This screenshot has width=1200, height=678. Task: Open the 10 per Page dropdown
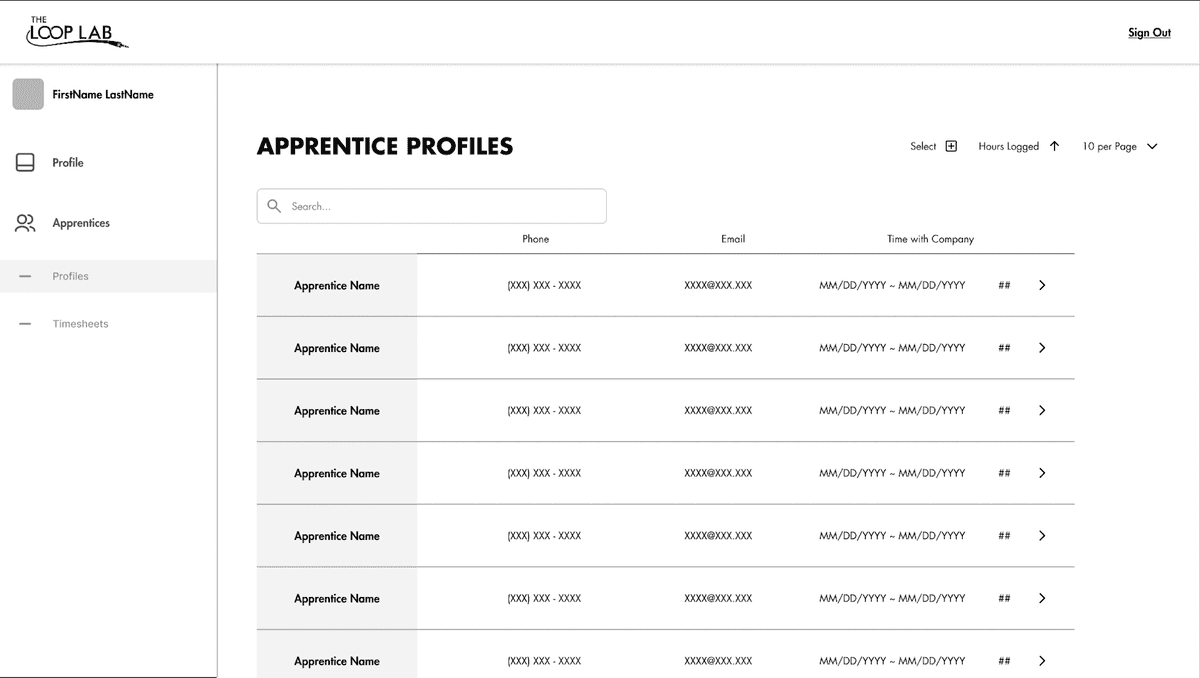tap(1152, 146)
